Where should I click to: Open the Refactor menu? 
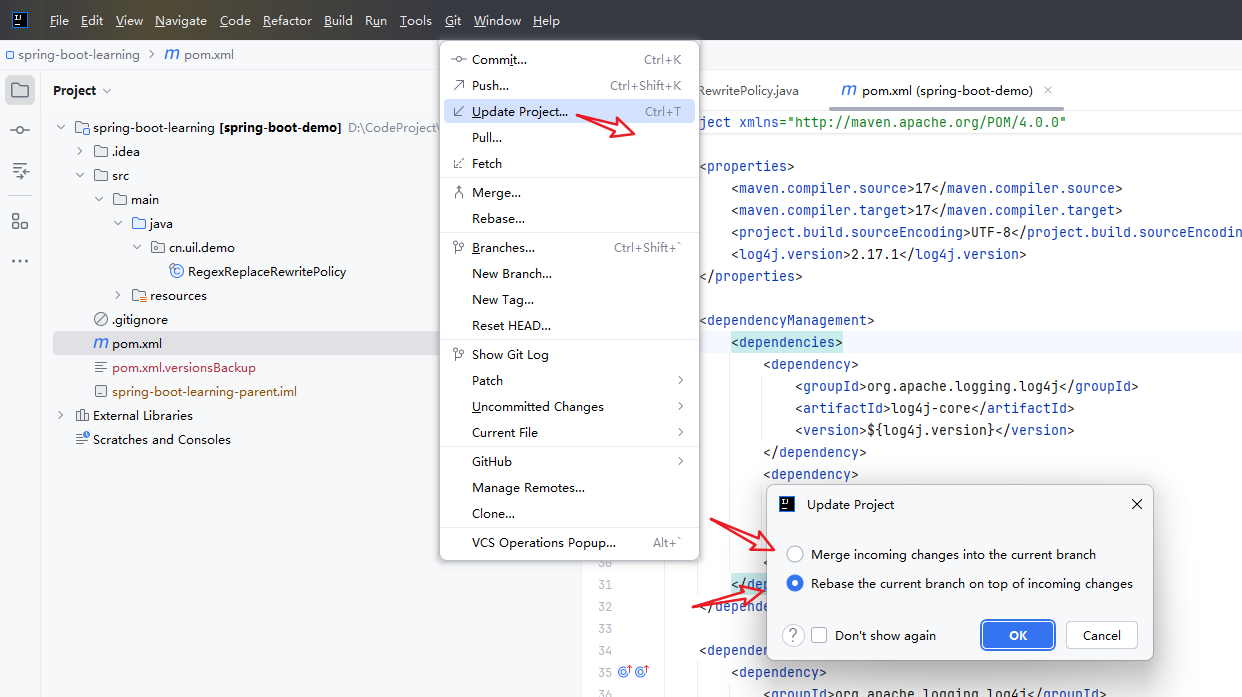click(x=287, y=20)
